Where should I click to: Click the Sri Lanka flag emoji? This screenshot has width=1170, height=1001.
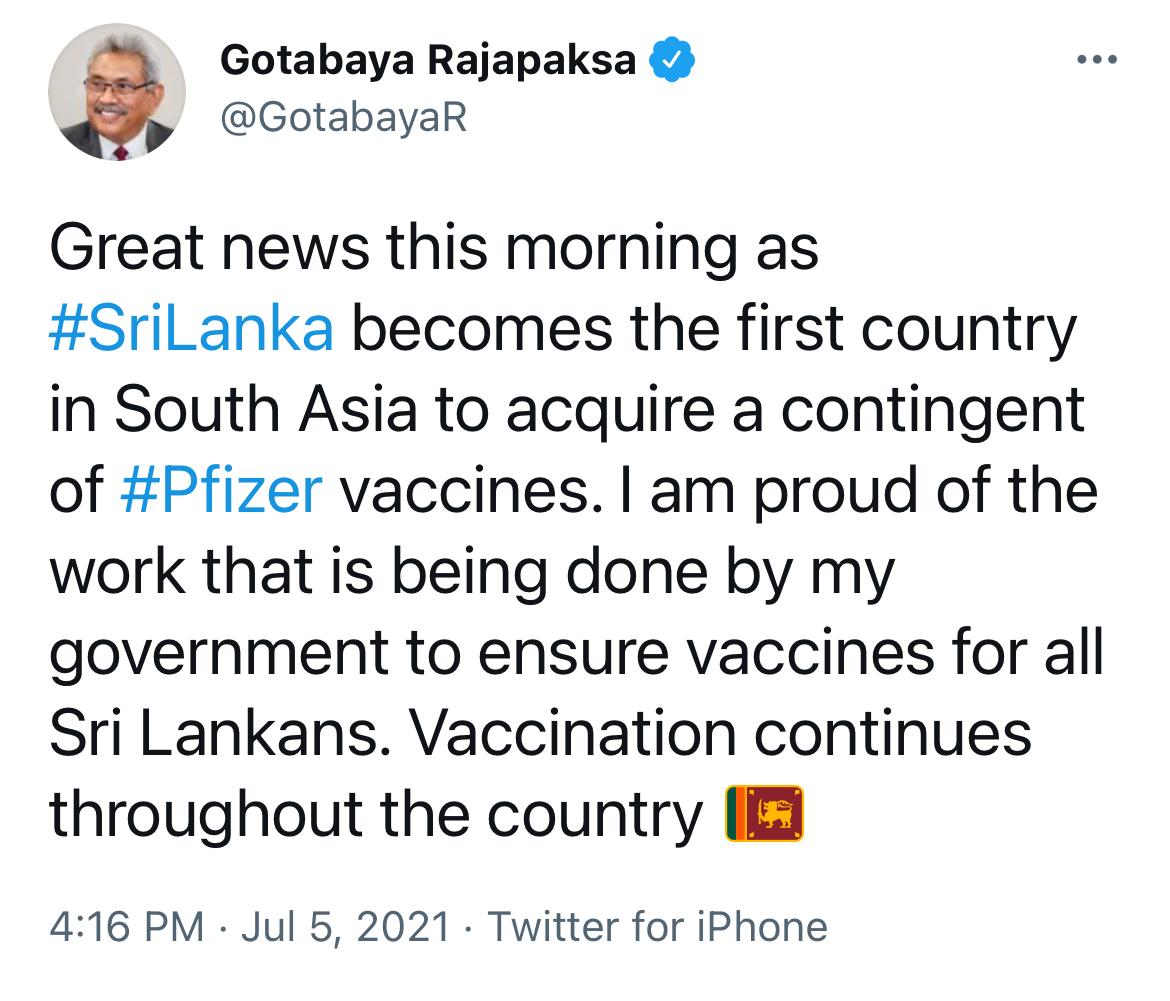[764, 814]
